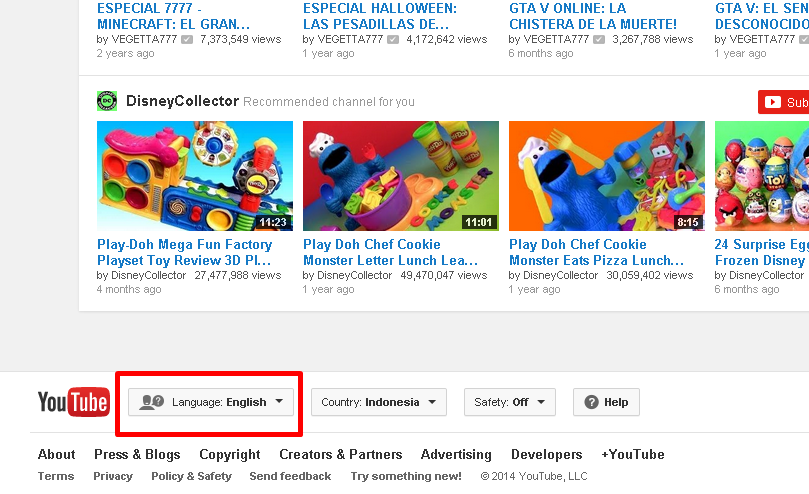The image size is (809, 494).
Task: Click Play Doh Chef Cookie Monster Letter Lunch title
Action: point(390,252)
